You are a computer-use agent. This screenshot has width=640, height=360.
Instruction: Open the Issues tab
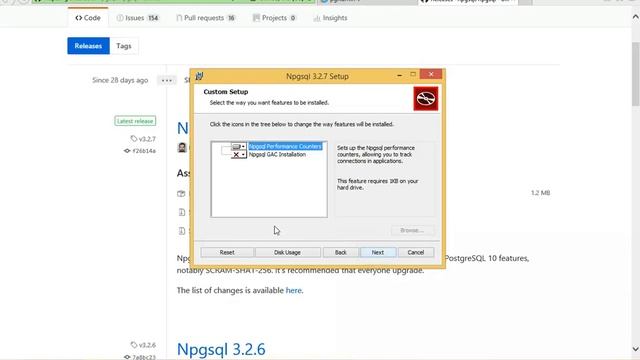[138, 18]
